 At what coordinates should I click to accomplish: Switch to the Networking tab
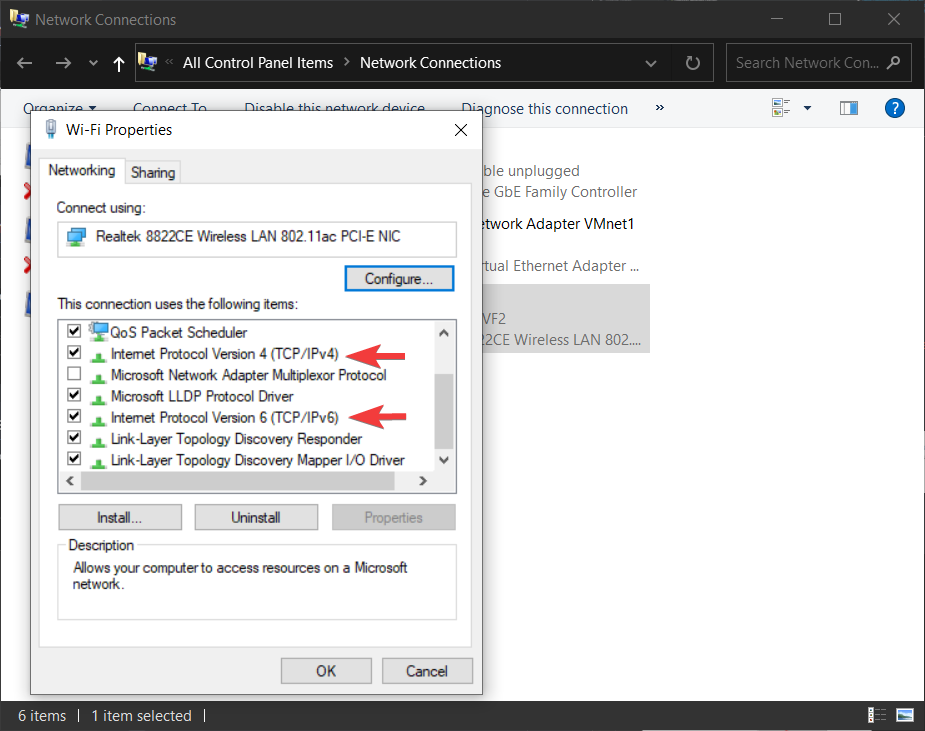tap(82, 171)
